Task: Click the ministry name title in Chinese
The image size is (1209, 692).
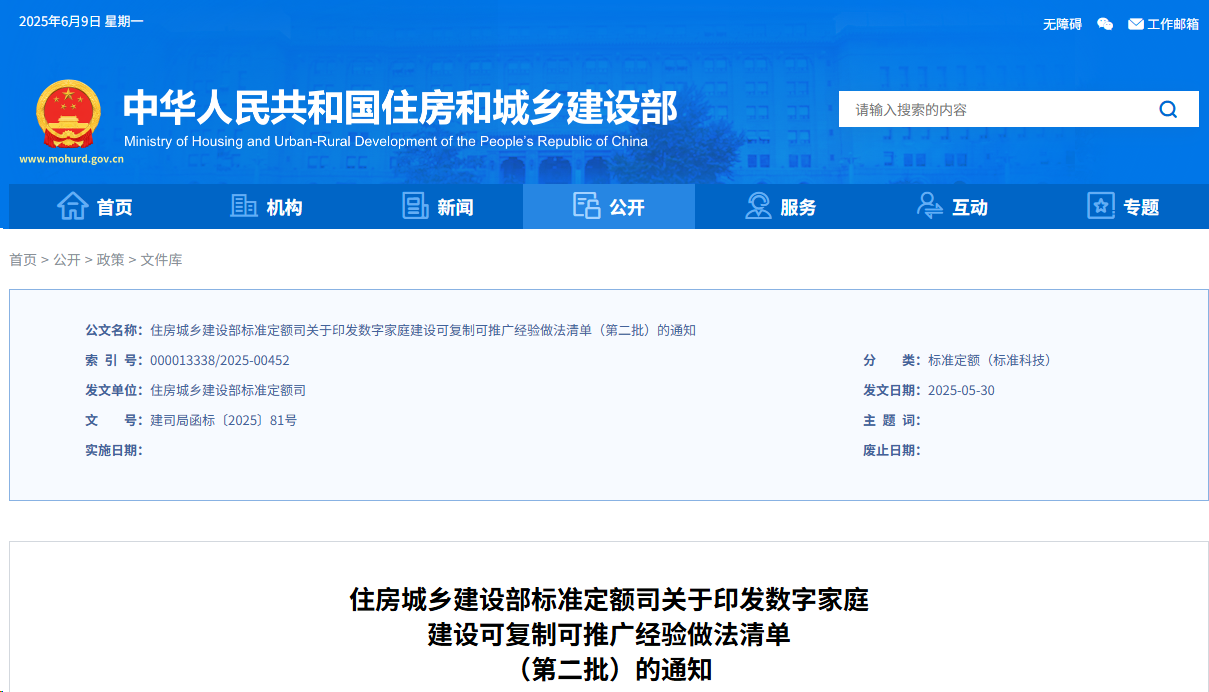Action: (x=400, y=107)
